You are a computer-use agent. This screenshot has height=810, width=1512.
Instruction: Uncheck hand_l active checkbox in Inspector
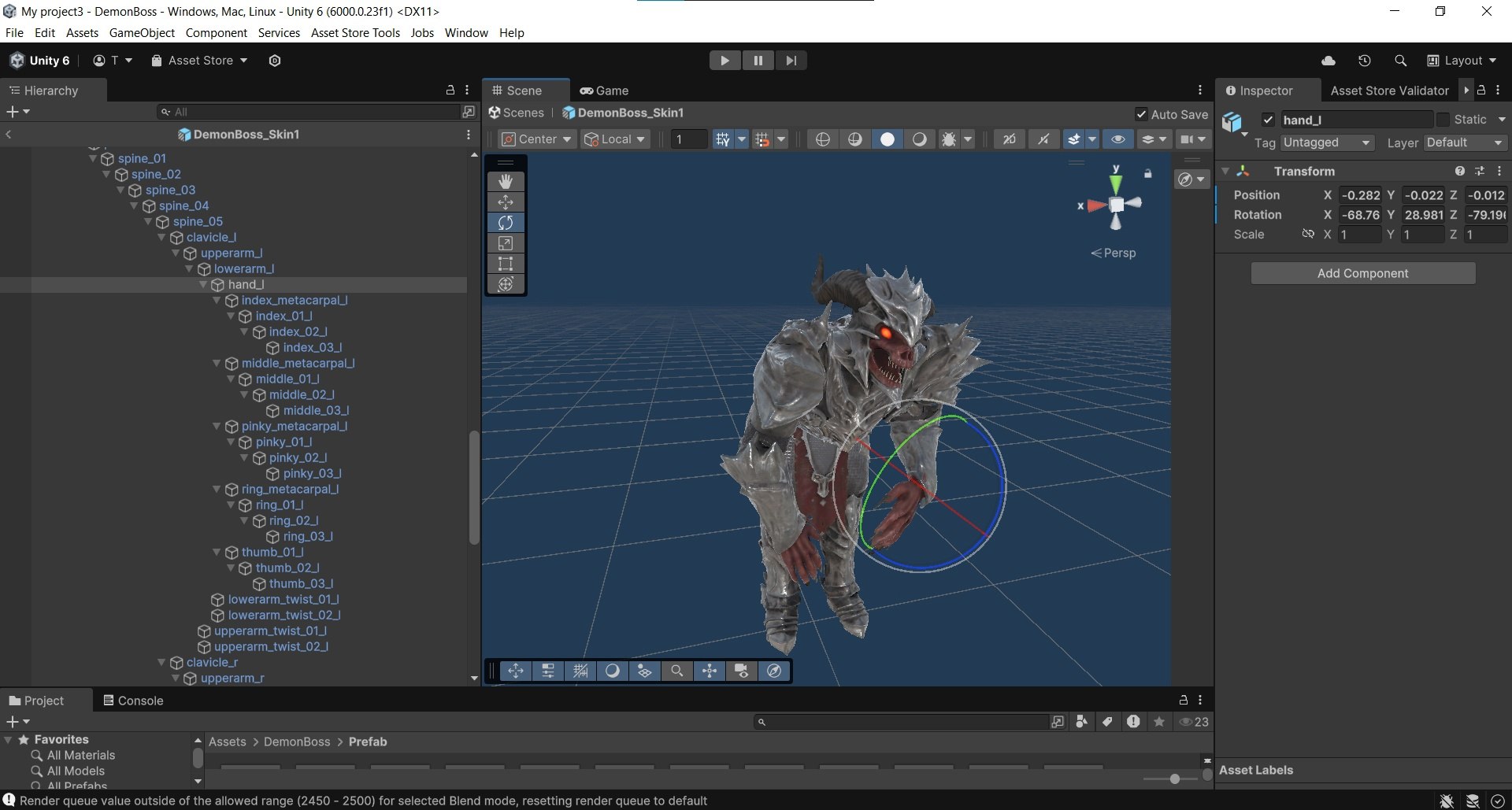(x=1268, y=120)
